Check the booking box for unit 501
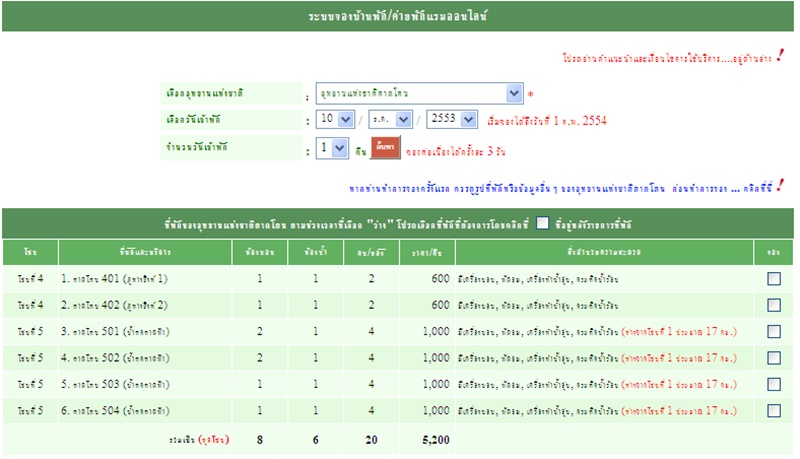Viewport: 800px width, 459px height. (x=774, y=331)
